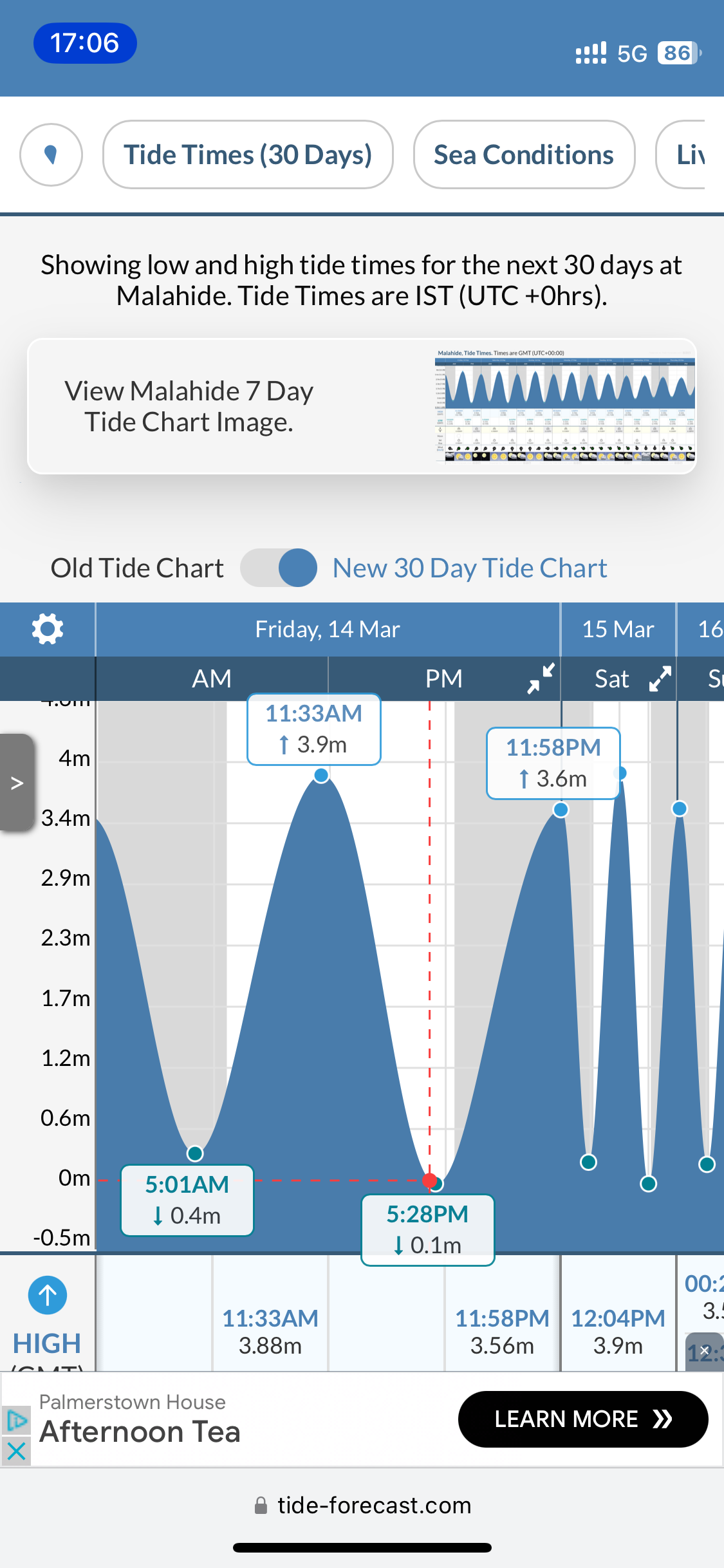Collapse Friday column with inward arrows icon
The image size is (724, 1568).
point(541,678)
